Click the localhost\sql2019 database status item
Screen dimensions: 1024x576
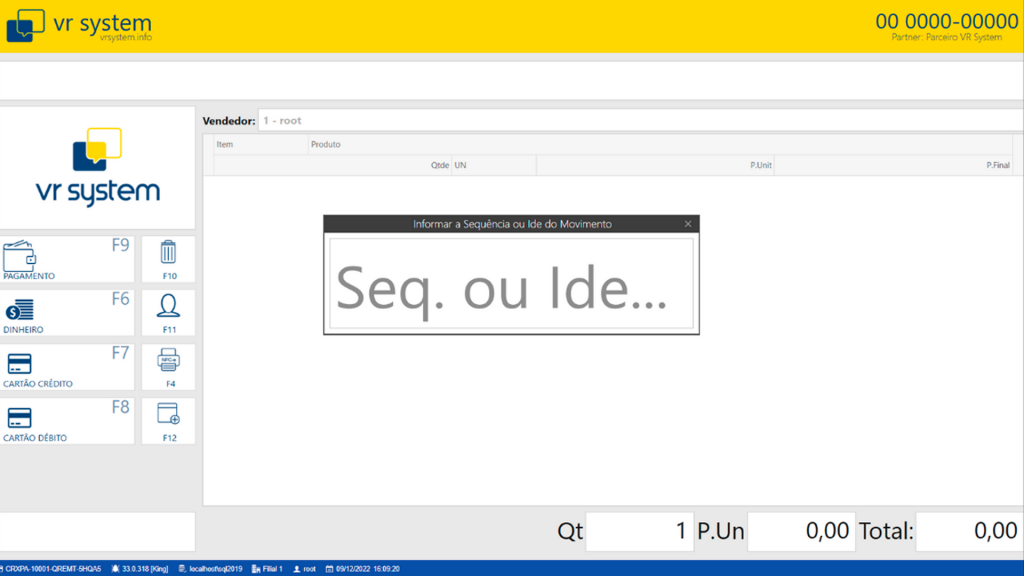(211, 569)
